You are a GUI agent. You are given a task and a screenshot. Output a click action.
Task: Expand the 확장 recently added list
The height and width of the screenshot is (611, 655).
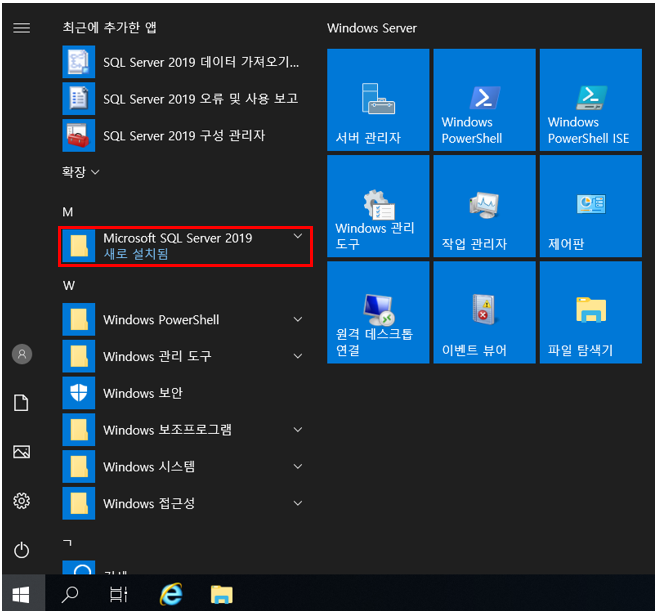pyautogui.click(x=81, y=172)
